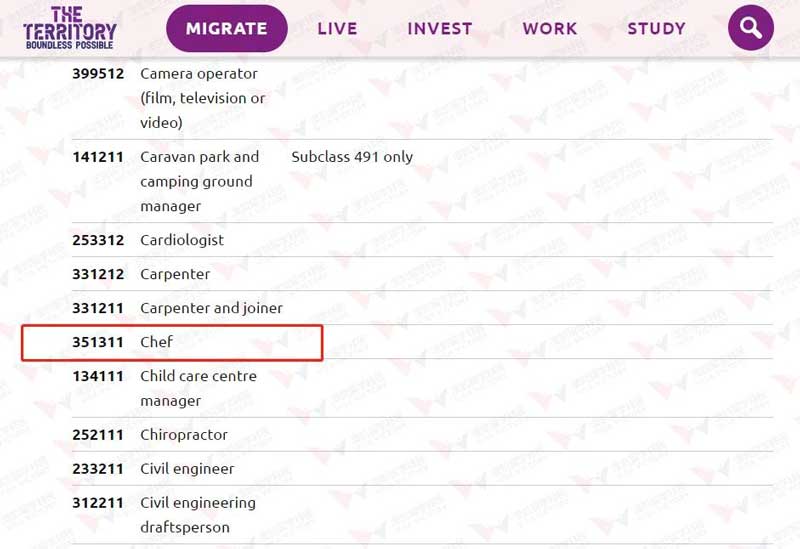The image size is (800, 549).
Task: Select Caravan park and camping ground manager
Action: (x=199, y=181)
